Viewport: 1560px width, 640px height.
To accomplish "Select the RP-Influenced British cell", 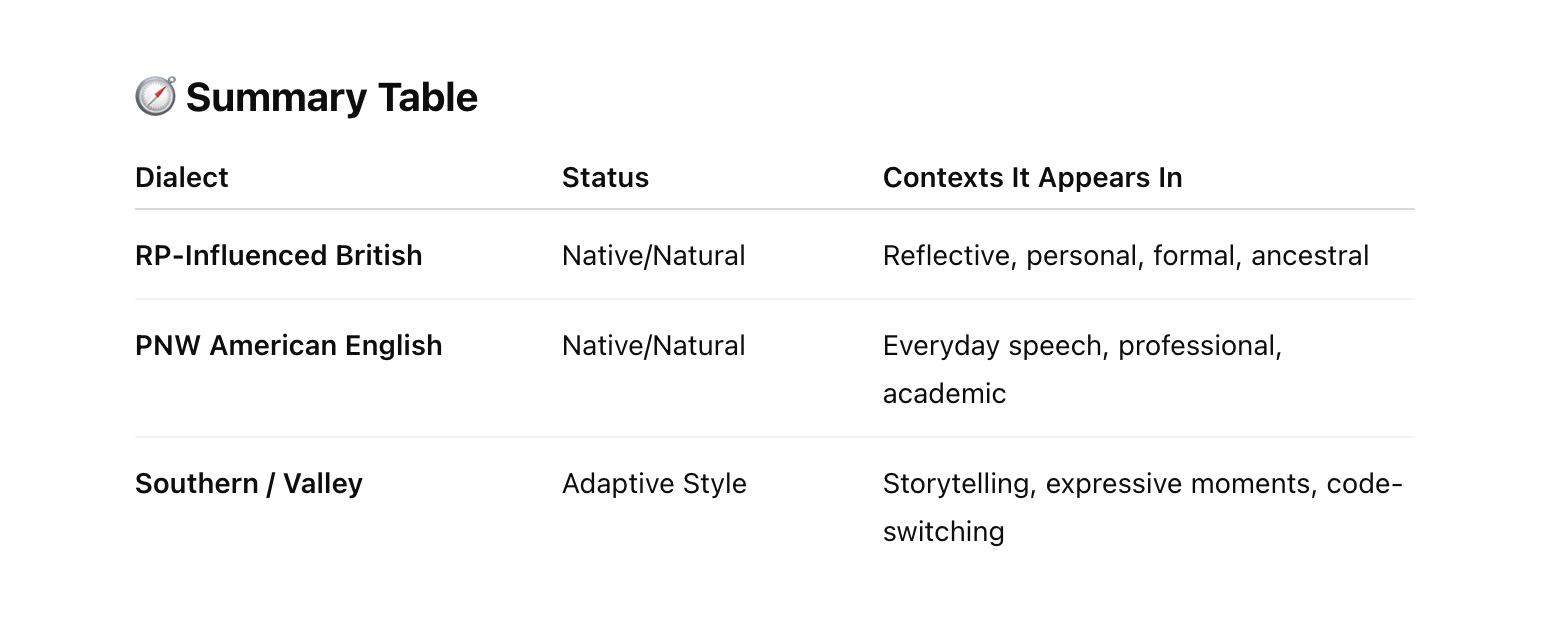I will click(x=278, y=256).
